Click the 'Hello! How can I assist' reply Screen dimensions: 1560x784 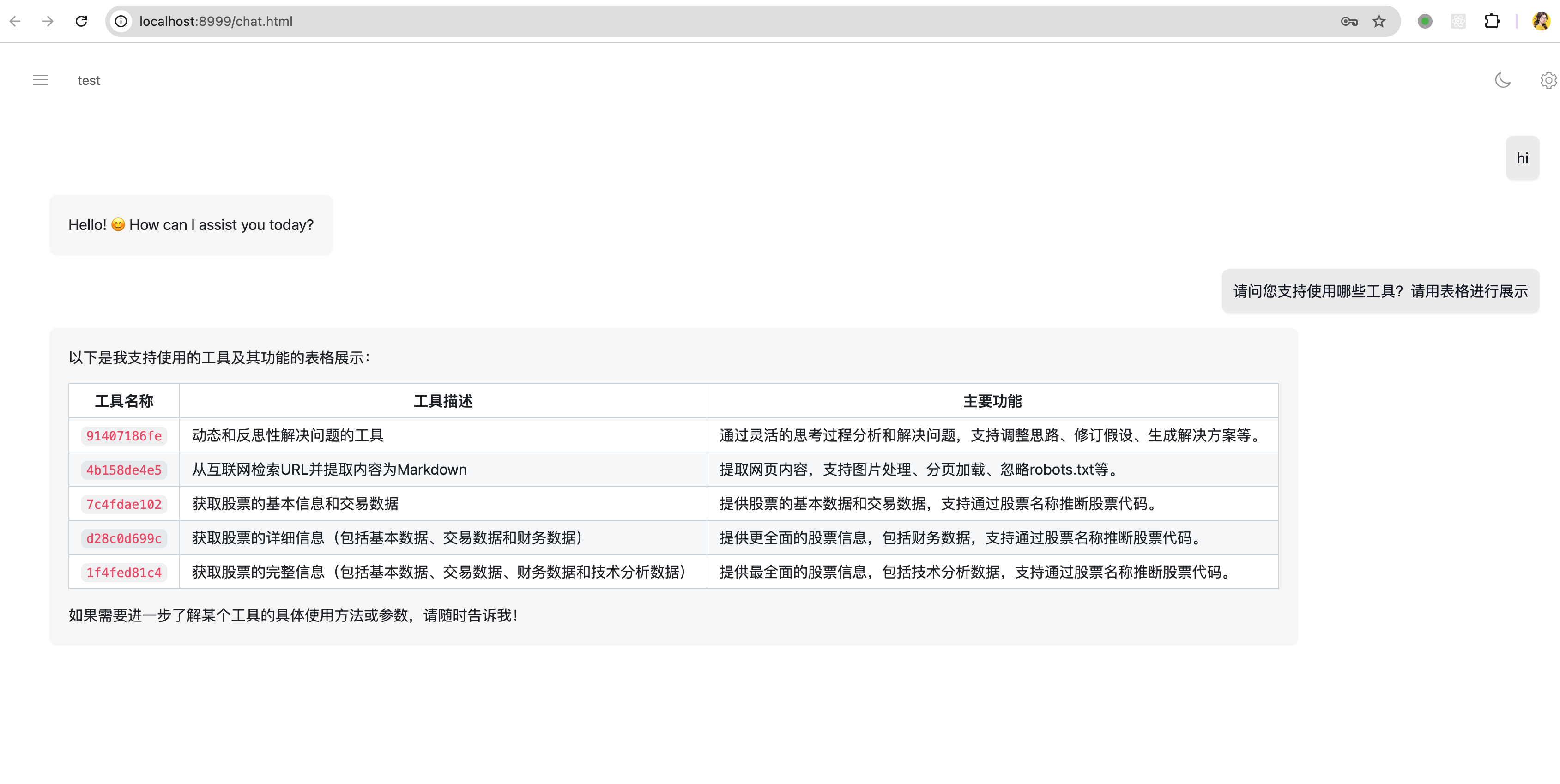(x=191, y=224)
